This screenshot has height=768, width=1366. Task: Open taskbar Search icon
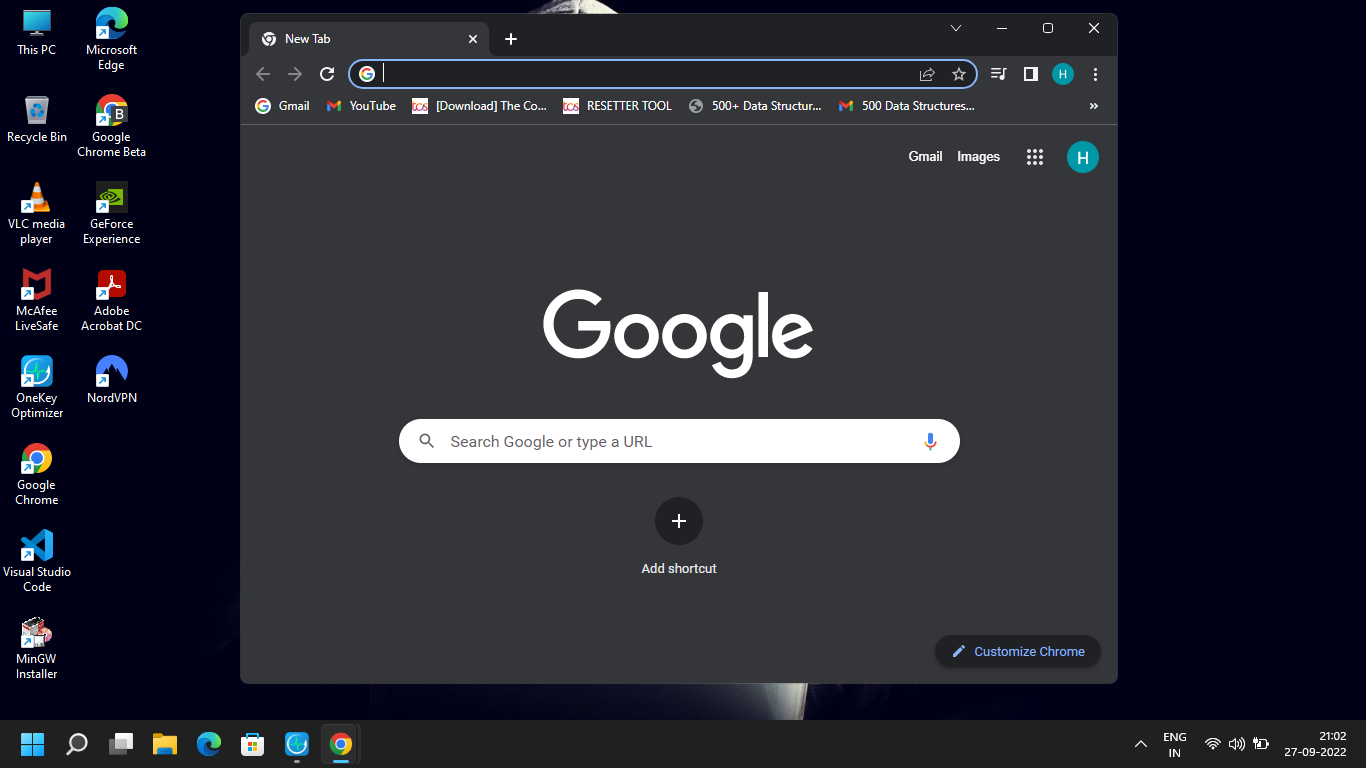point(77,744)
